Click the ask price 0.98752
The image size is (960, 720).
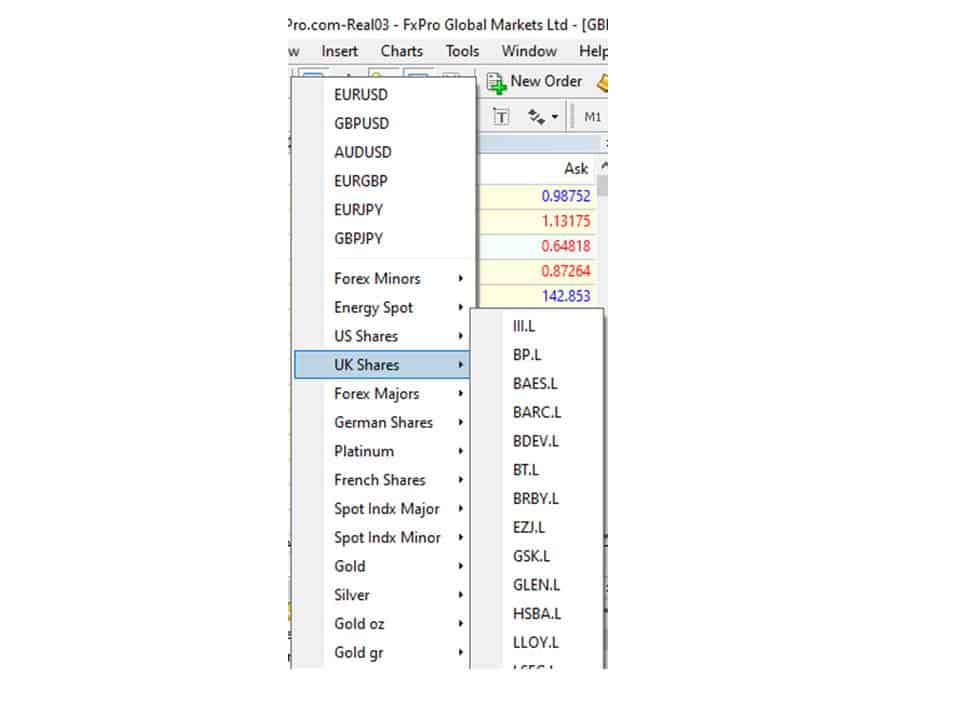(x=566, y=197)
